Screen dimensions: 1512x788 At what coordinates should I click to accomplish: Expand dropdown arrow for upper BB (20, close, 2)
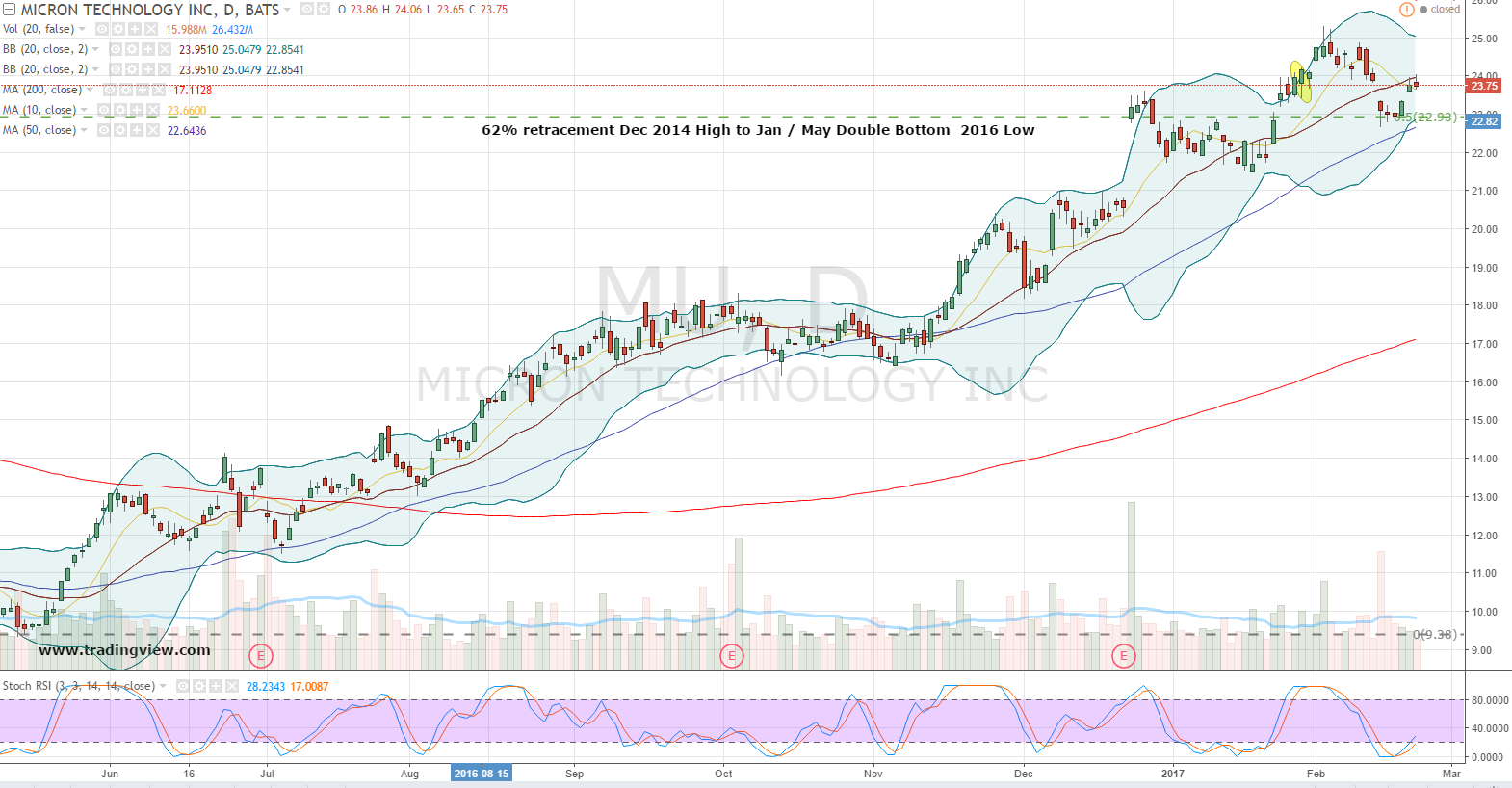coord(95,50)
